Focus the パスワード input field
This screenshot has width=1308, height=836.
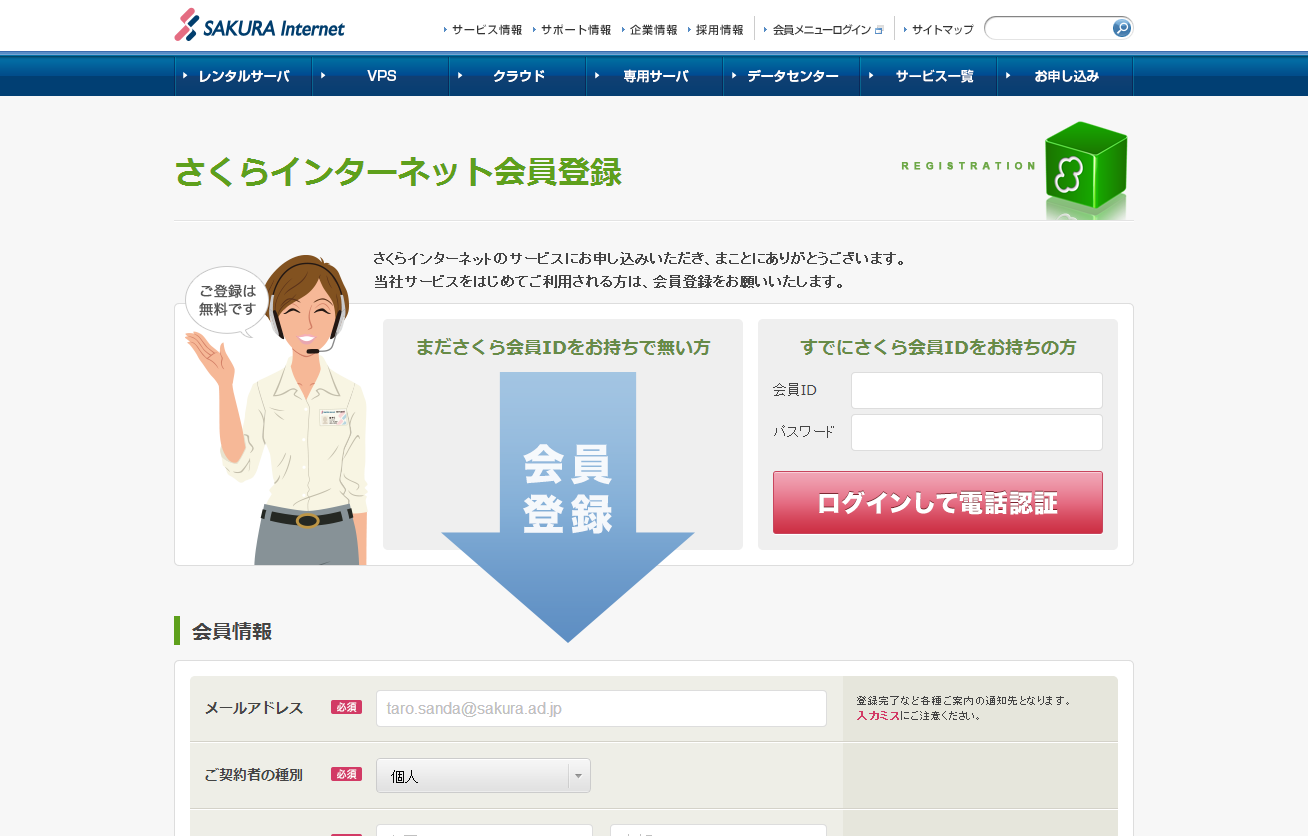pos(977,432)
